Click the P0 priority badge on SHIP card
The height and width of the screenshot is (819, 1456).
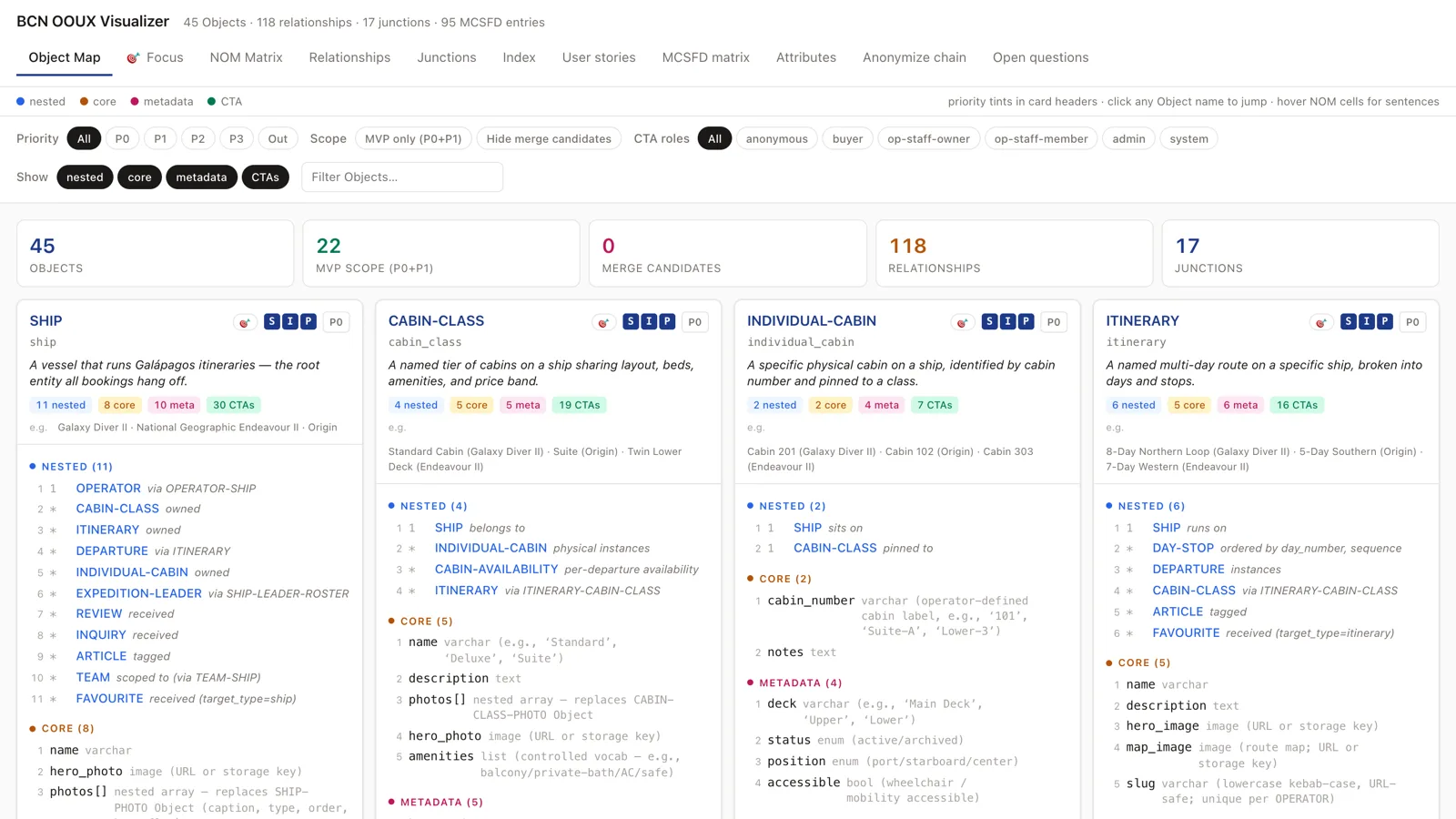coord(336,322)
